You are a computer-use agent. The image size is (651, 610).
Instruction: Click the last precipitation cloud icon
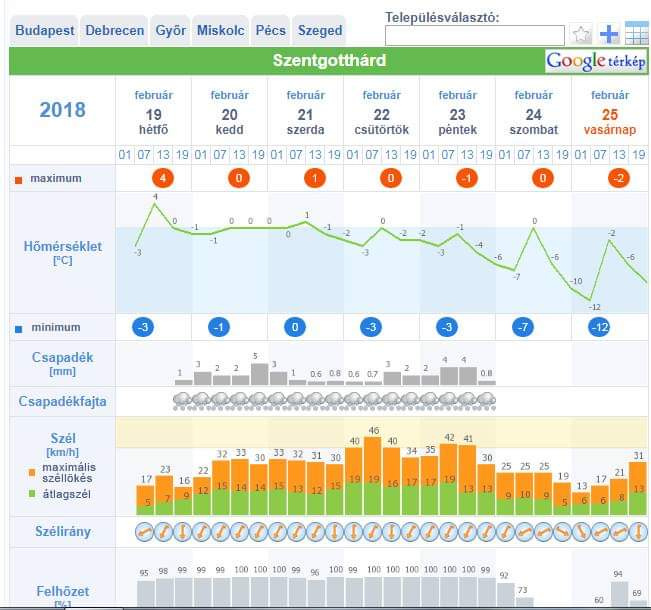tap(486, 401)
